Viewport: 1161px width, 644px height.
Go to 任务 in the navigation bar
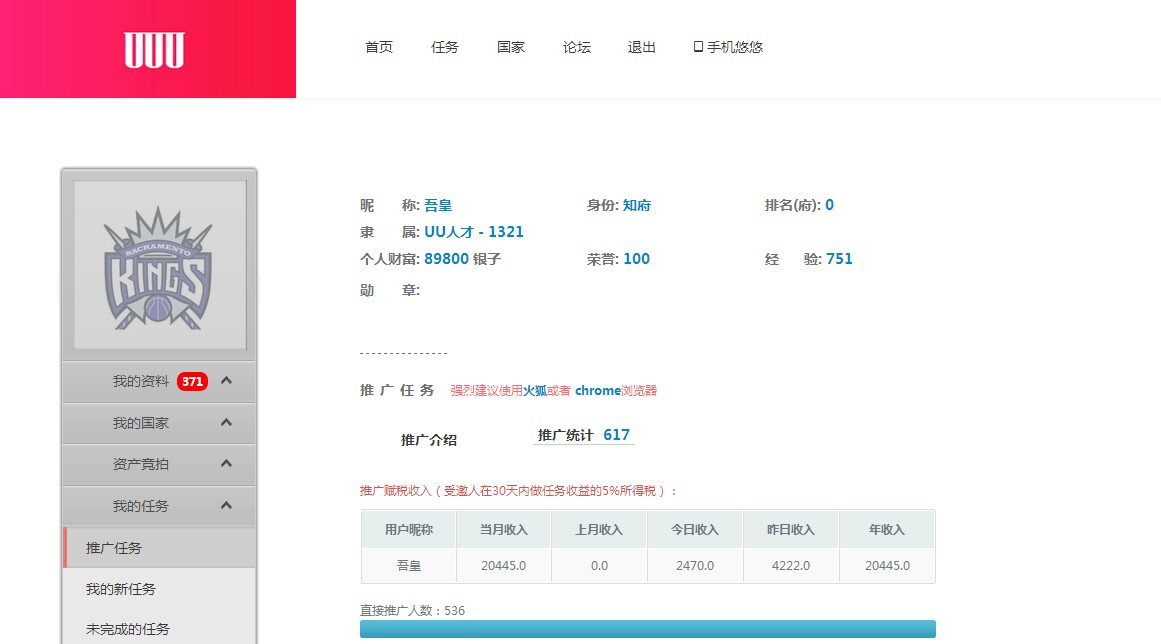(x=445, y=47)
